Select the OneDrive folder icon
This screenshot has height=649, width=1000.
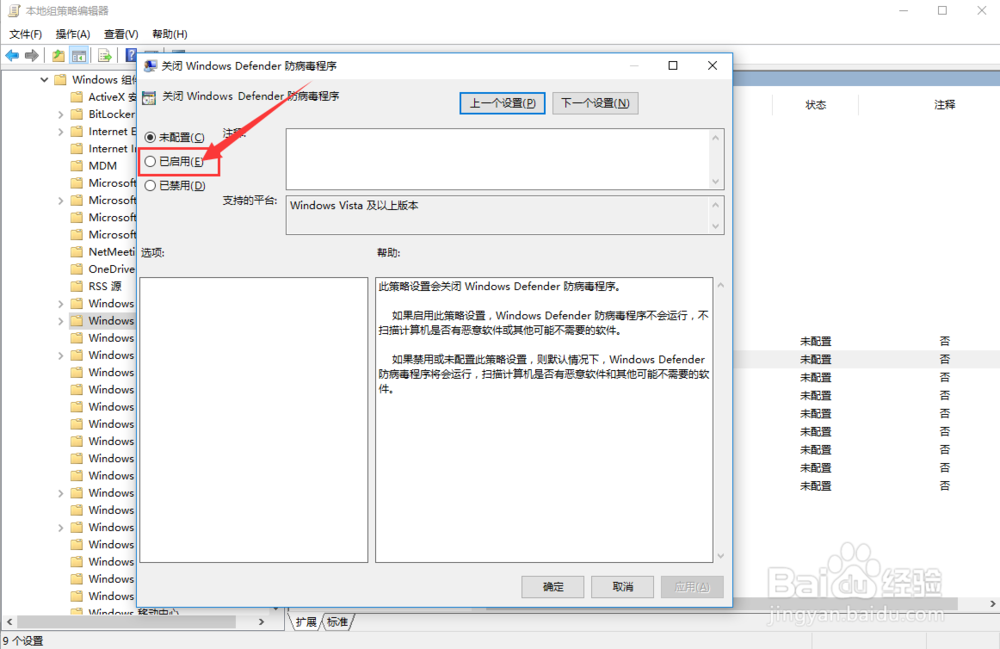77,269
